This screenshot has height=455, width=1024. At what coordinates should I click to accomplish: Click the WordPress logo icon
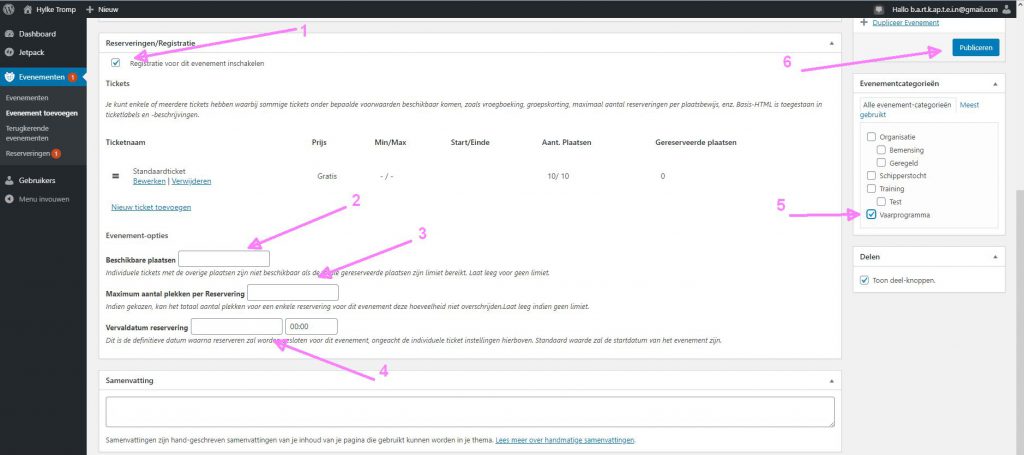coord(9,9)
